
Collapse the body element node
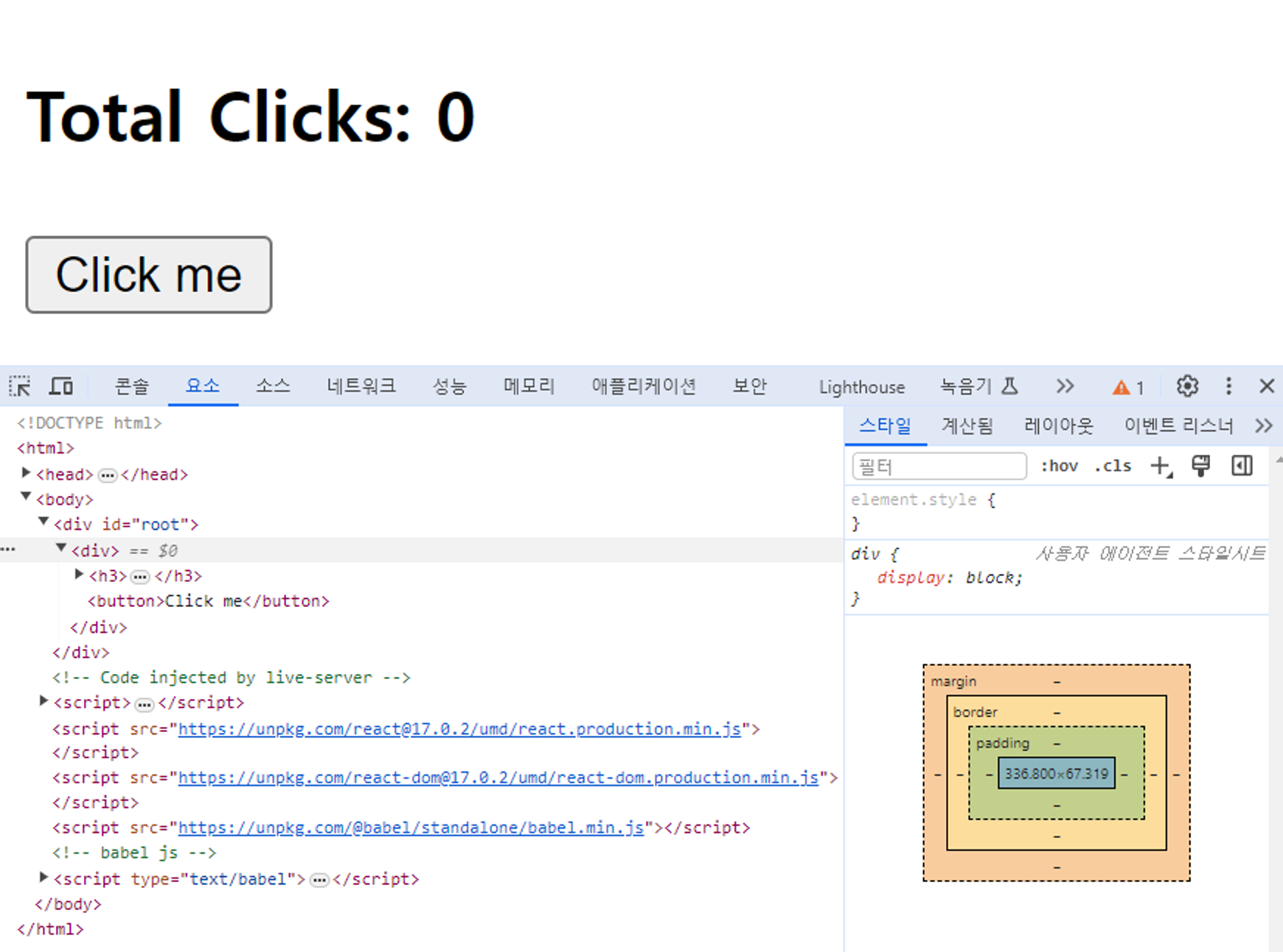(26, 497)
